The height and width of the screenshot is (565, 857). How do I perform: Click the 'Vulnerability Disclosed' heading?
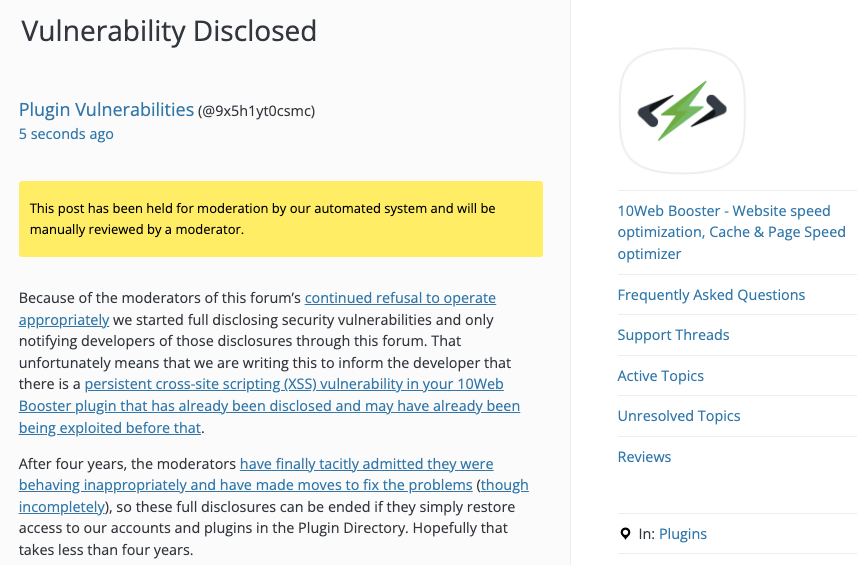pyautogui.click(x=169, y=31)
